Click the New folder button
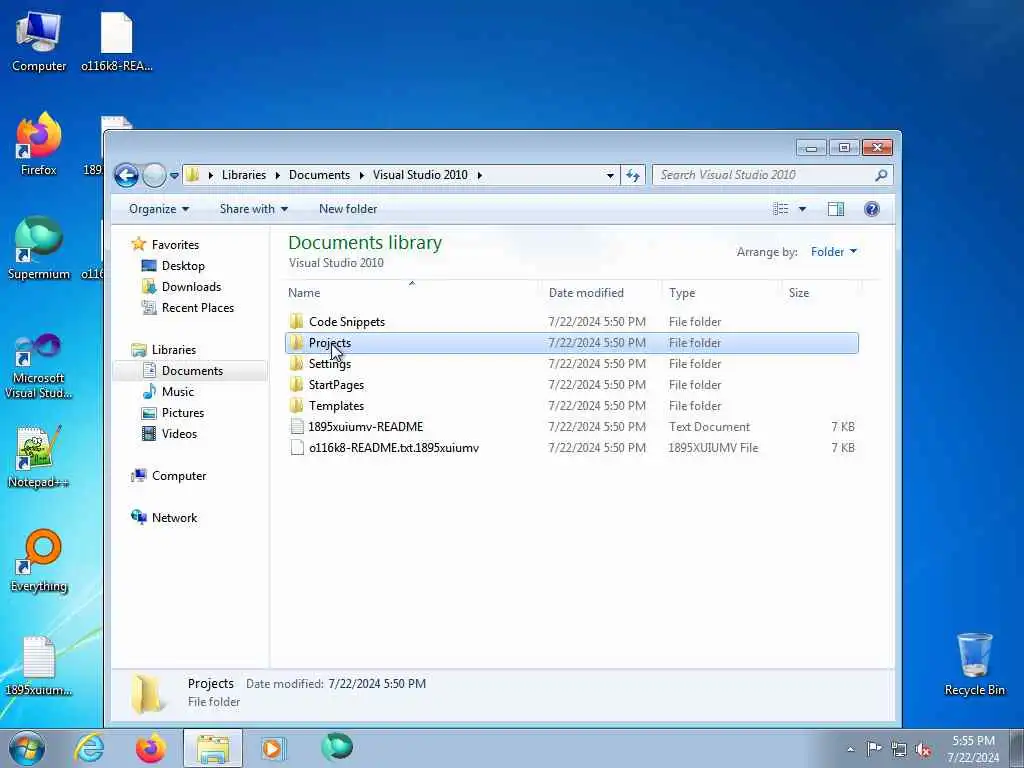The image size is (1024, 768). pos(348,209)
